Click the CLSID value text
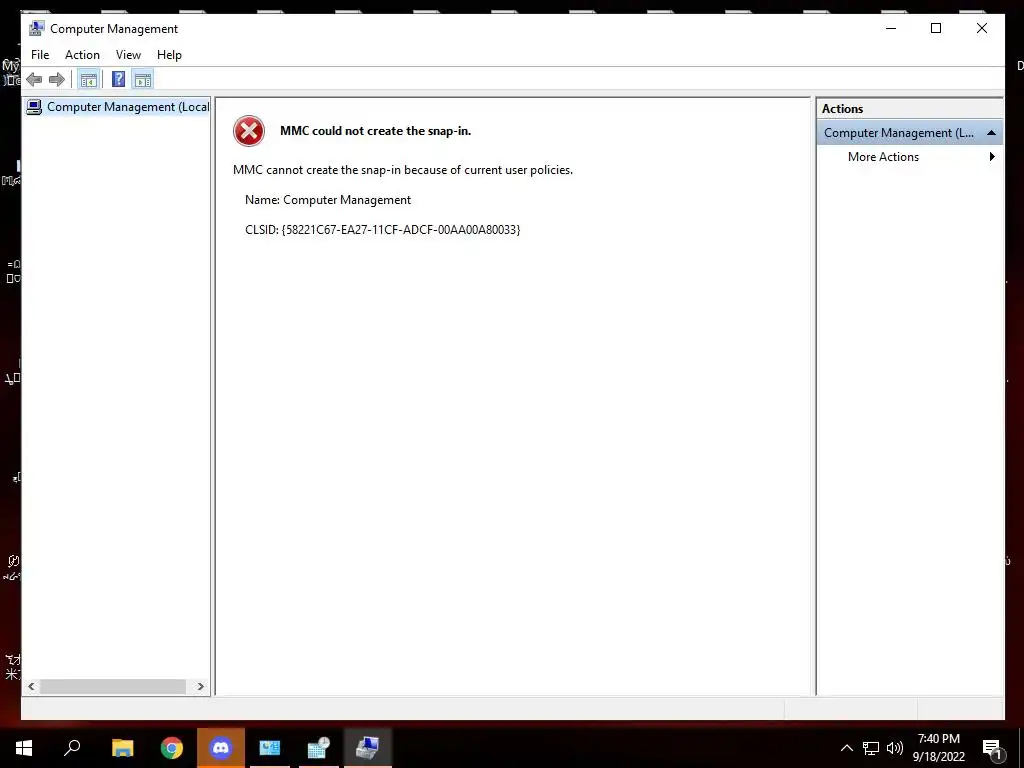Viewport: 1024px width, 768px height. 400,229
